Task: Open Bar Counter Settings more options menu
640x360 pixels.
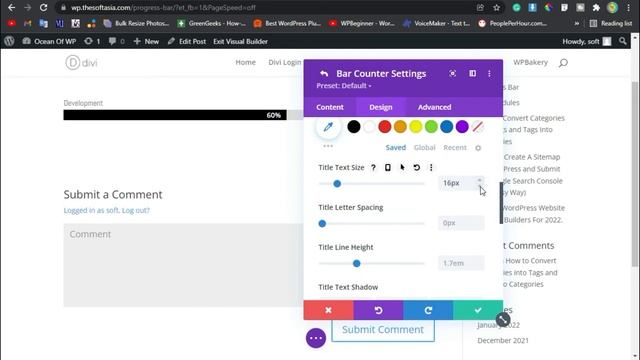Action: point(489,73)
